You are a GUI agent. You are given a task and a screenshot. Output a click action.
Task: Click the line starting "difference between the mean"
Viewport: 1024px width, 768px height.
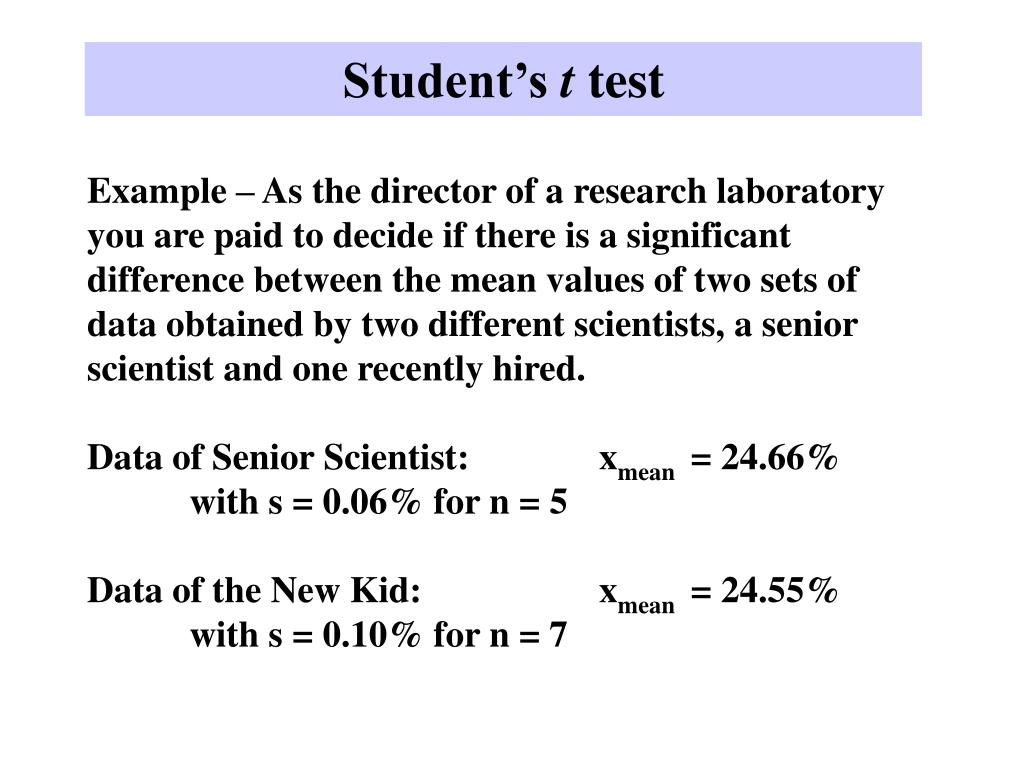click(x=472, y=280)
